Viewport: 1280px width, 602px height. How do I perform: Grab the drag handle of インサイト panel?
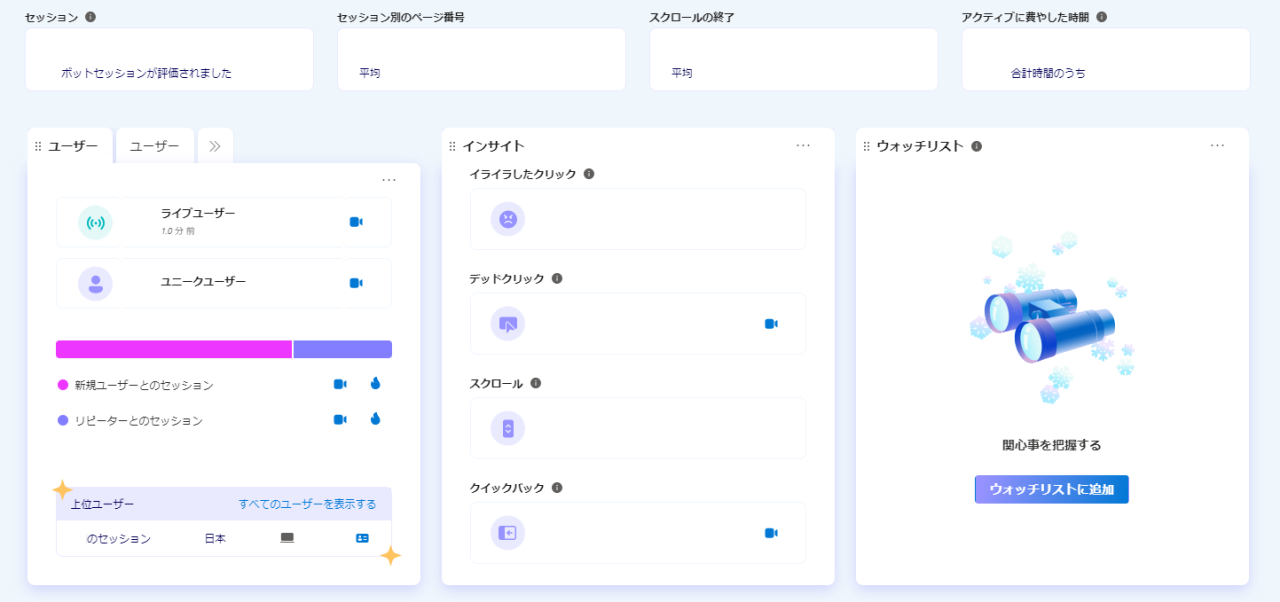452,146
